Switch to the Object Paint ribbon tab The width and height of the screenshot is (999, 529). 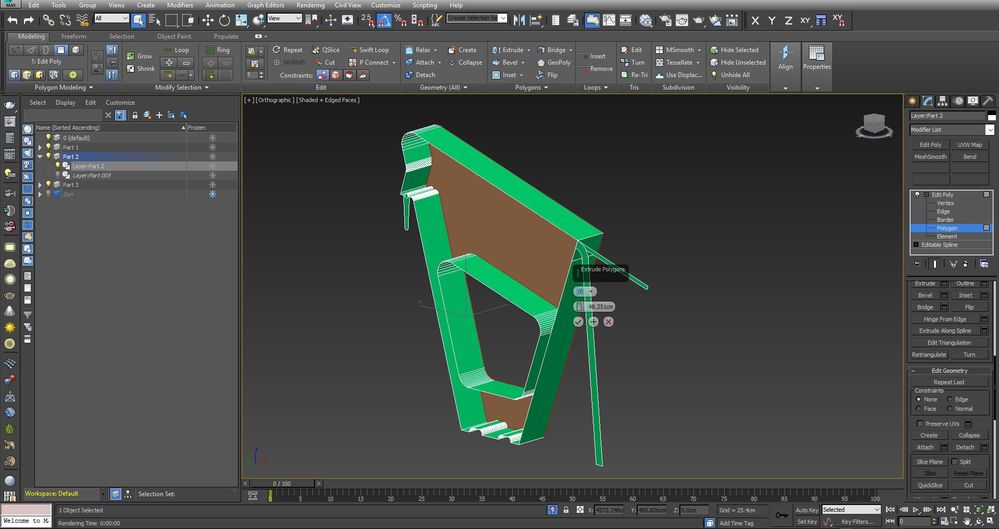[x=174, y=36]
